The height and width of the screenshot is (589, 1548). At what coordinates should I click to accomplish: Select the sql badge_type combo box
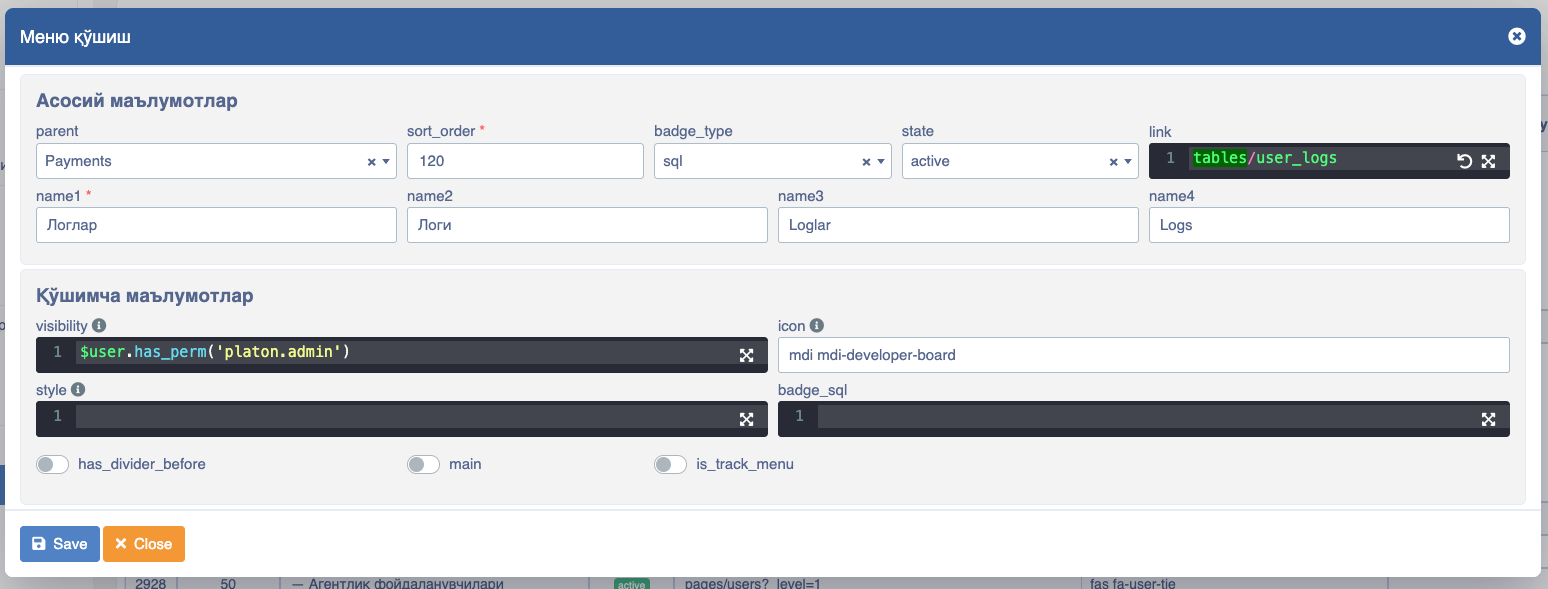(772, 161)
